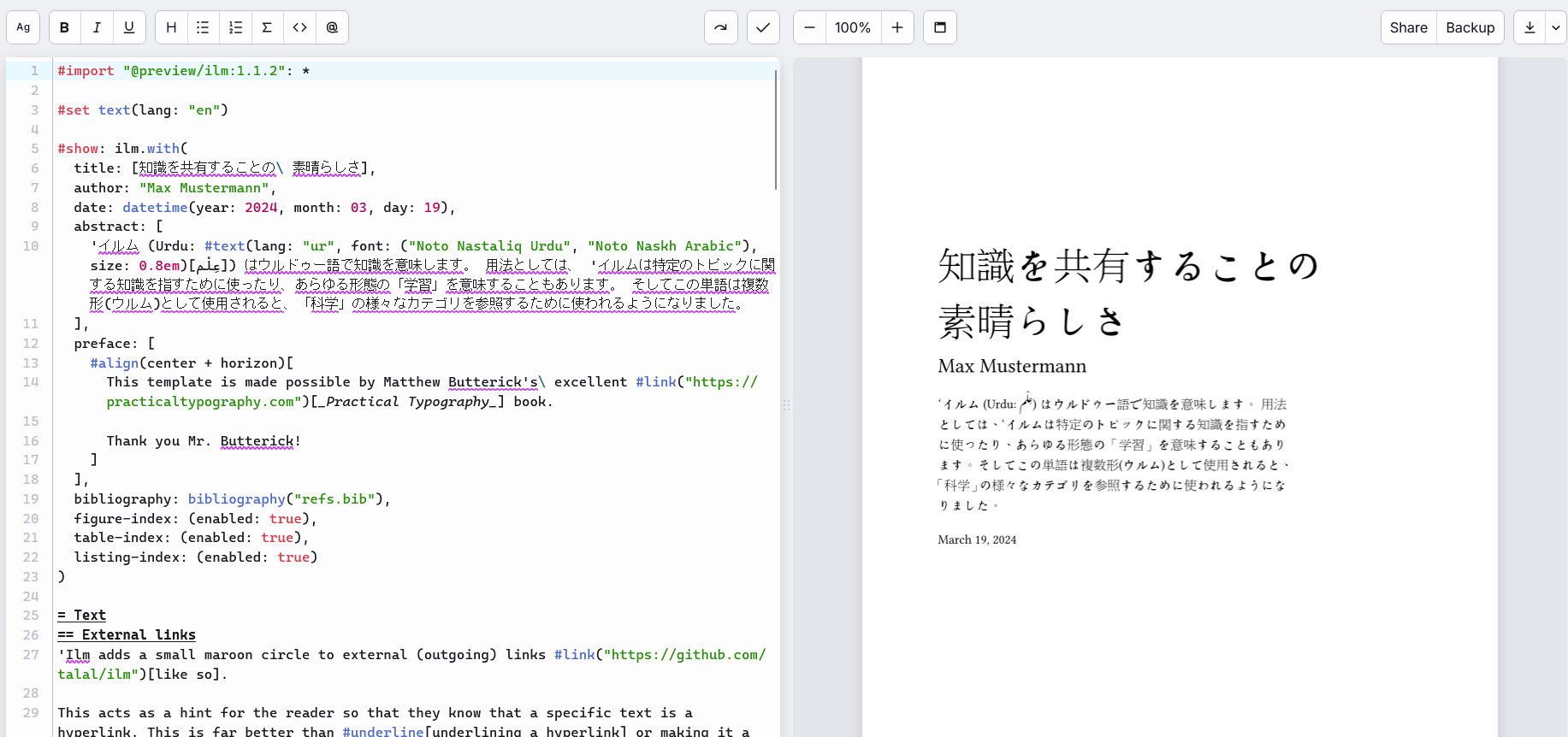The width and height of the screenshot is (1568, 737).
Task: Click the "#align" function on line 13
Action: pyautogui.click(x=115, y=363)
